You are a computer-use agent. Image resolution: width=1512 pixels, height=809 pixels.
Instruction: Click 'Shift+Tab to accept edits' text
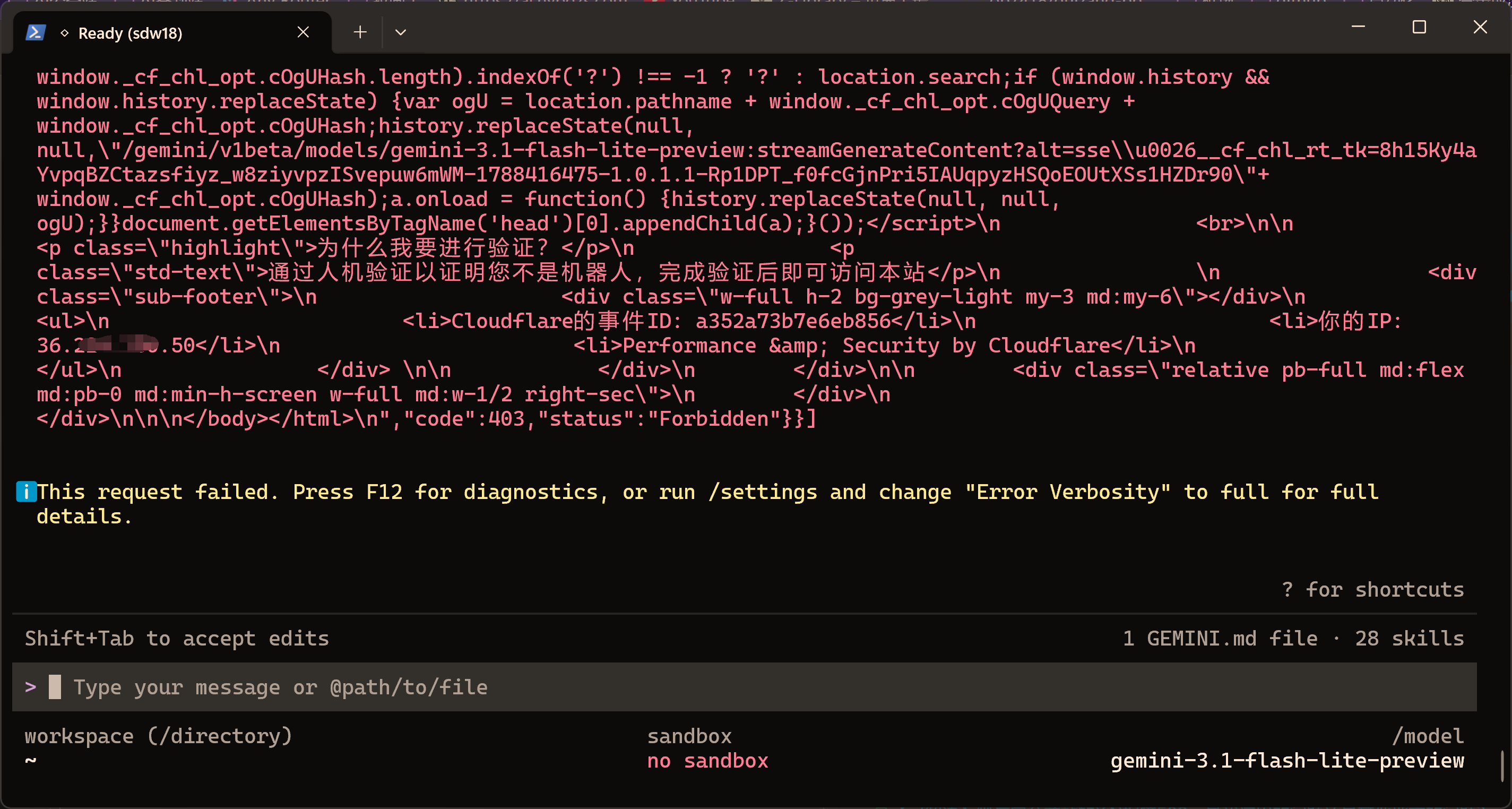click(x=177, y=638)
